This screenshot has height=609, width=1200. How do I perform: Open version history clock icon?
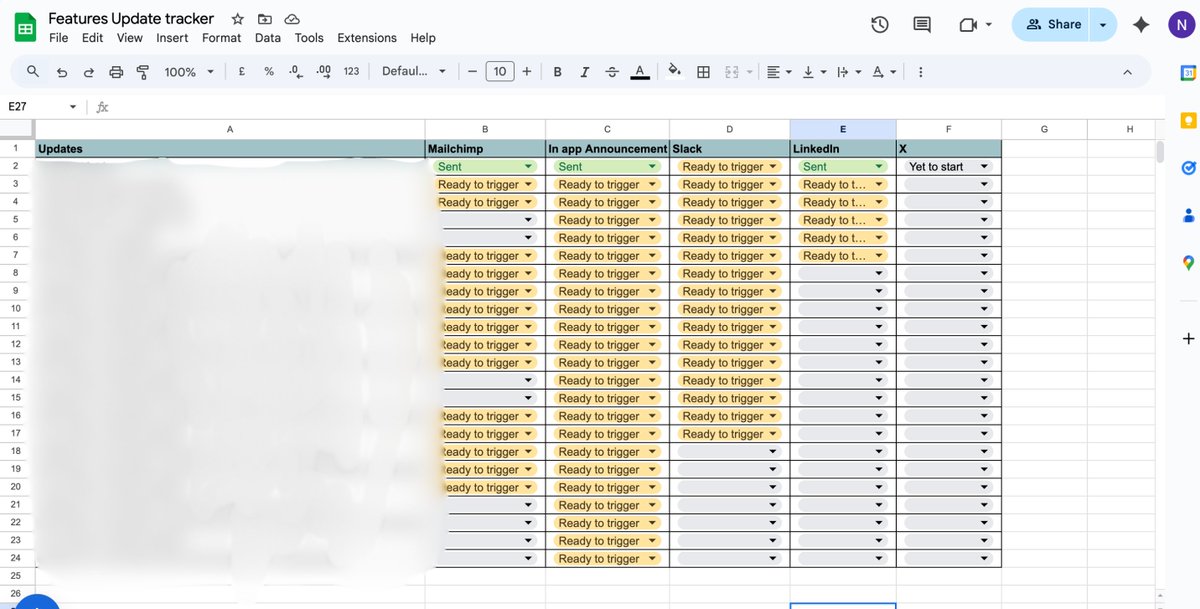coord(880,25)
